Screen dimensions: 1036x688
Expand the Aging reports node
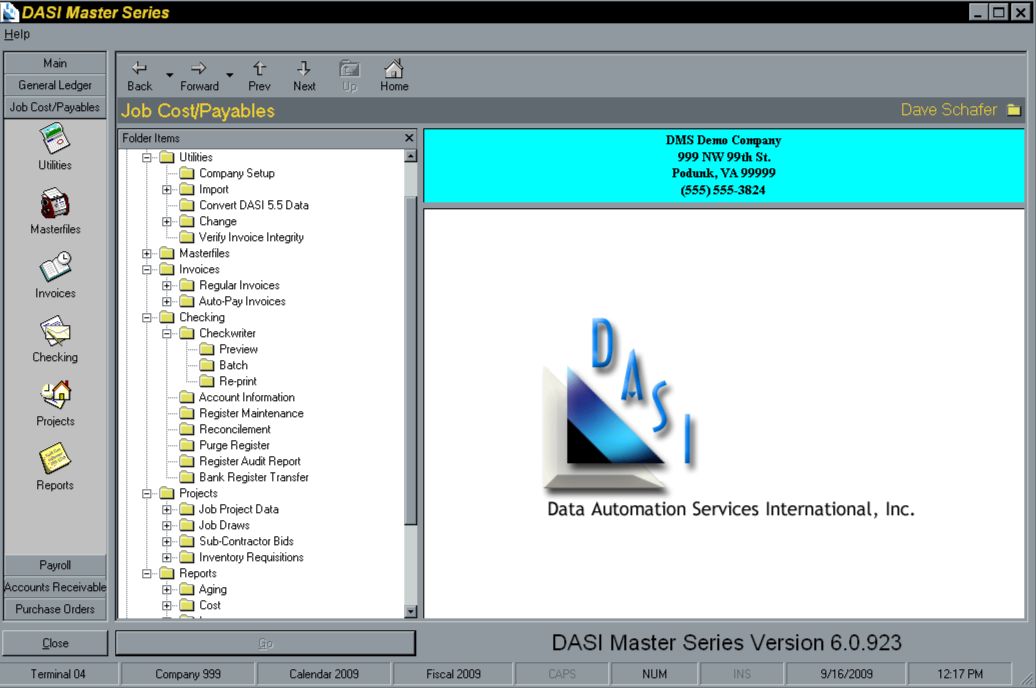(166, 590)
